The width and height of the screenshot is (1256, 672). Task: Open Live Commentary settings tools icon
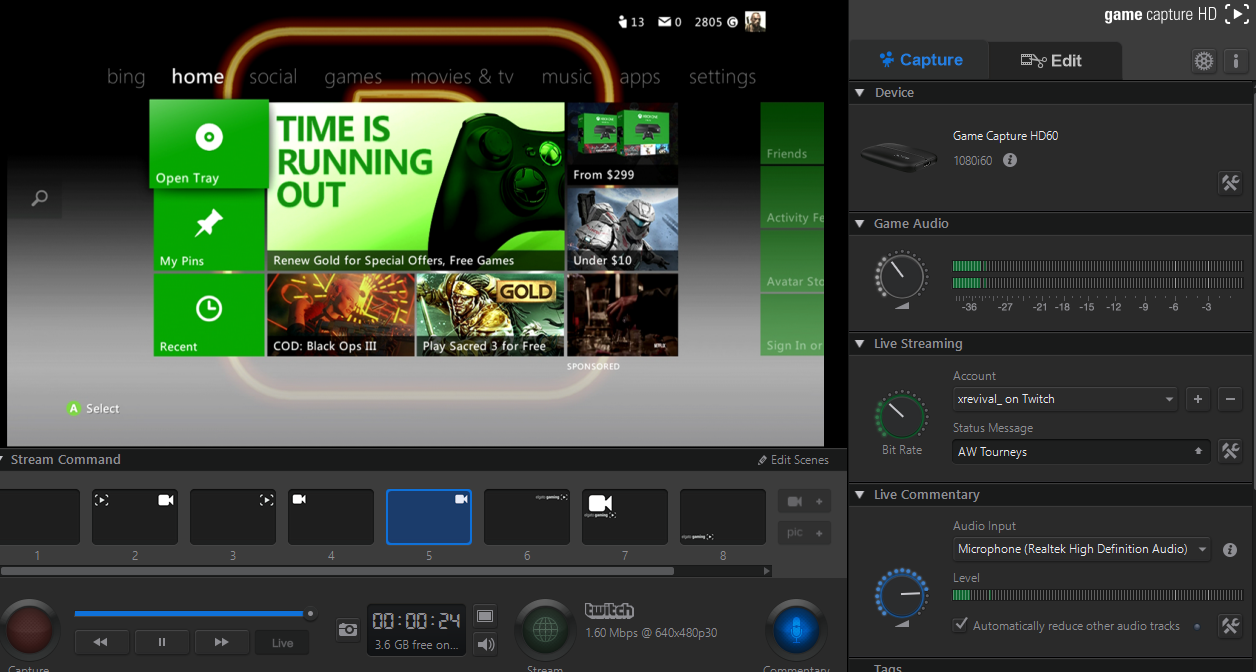click(1230, 626)
